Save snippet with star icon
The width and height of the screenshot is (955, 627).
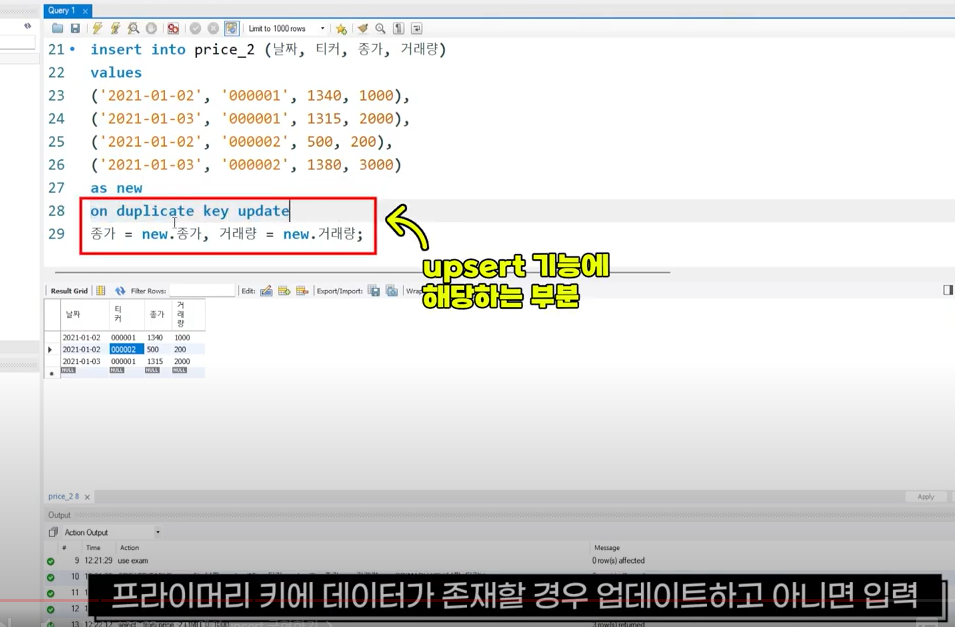tap(341, 28)
